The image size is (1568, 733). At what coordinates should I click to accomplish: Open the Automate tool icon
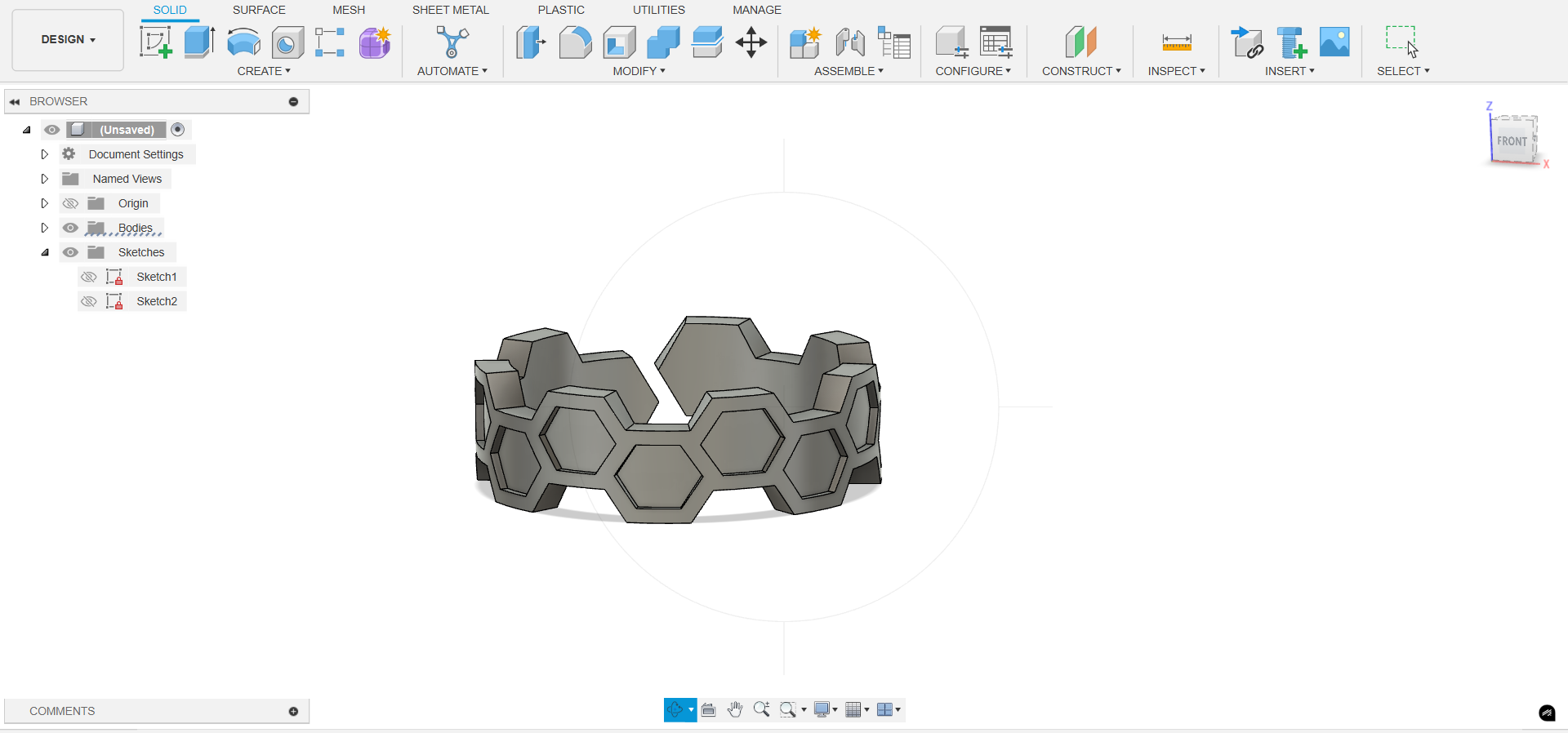click(x=452, y=42)
